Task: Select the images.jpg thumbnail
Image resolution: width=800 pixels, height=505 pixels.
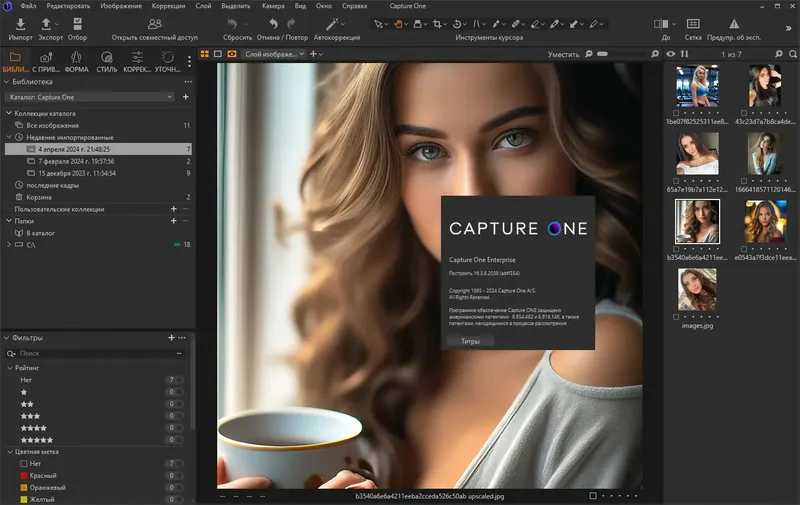Action: [x=696, y=290]
